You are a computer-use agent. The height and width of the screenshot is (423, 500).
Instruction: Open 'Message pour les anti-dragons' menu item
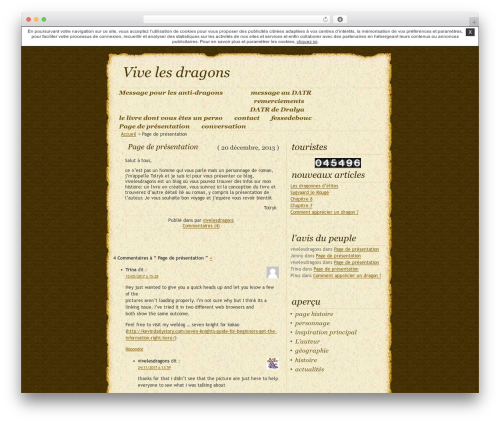pyautogui.click(x=171, y=93)
